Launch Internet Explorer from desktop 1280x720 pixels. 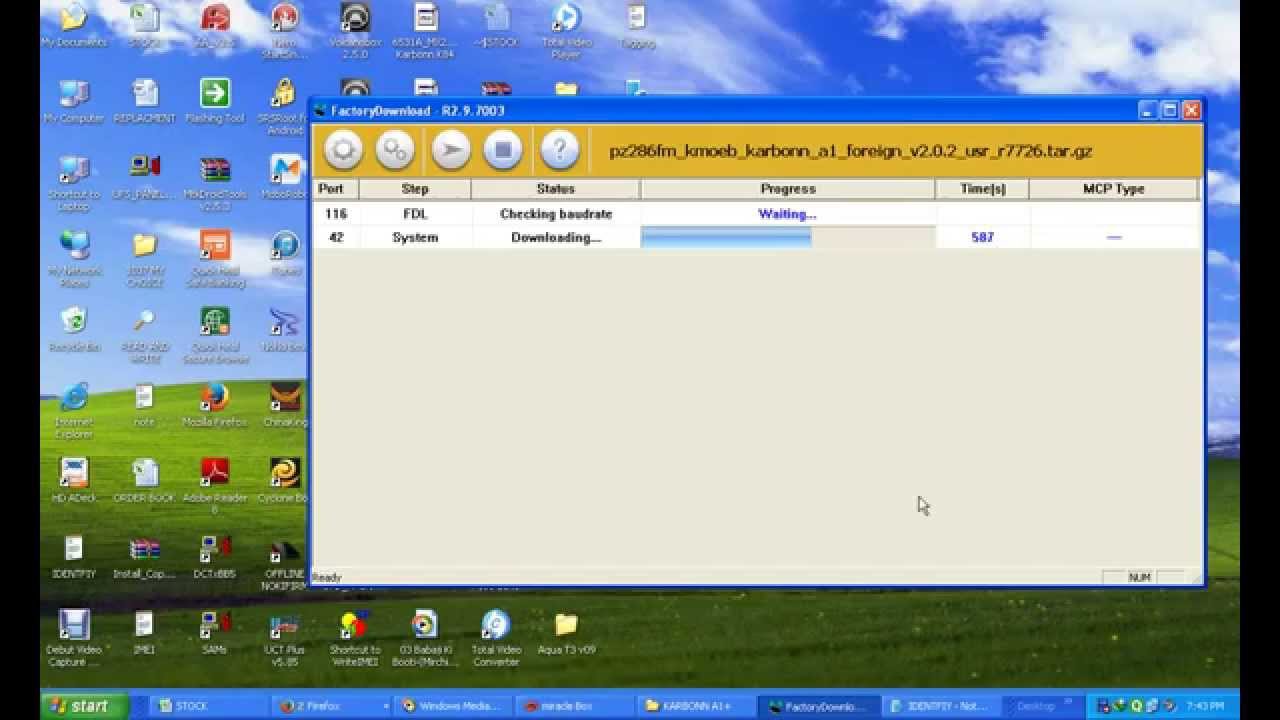click(74, 411)
